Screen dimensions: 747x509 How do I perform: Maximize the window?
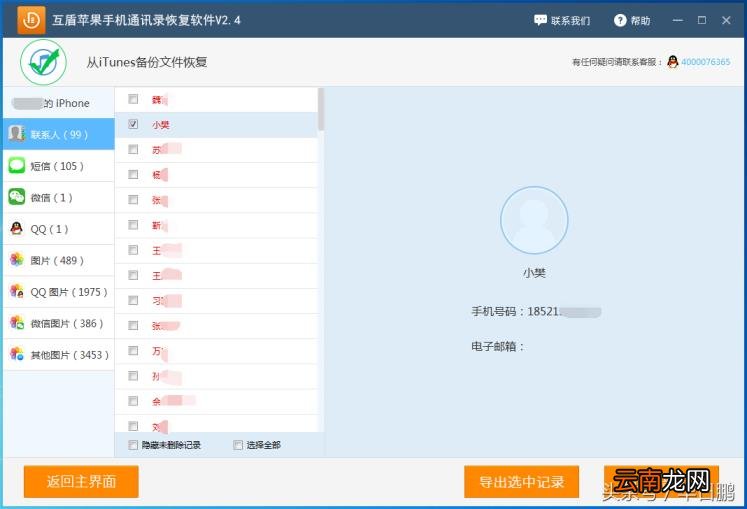coord(702,20)
